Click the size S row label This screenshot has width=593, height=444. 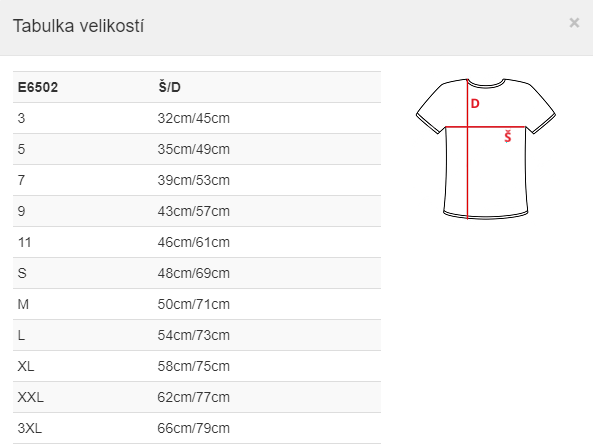pos(22,273)
